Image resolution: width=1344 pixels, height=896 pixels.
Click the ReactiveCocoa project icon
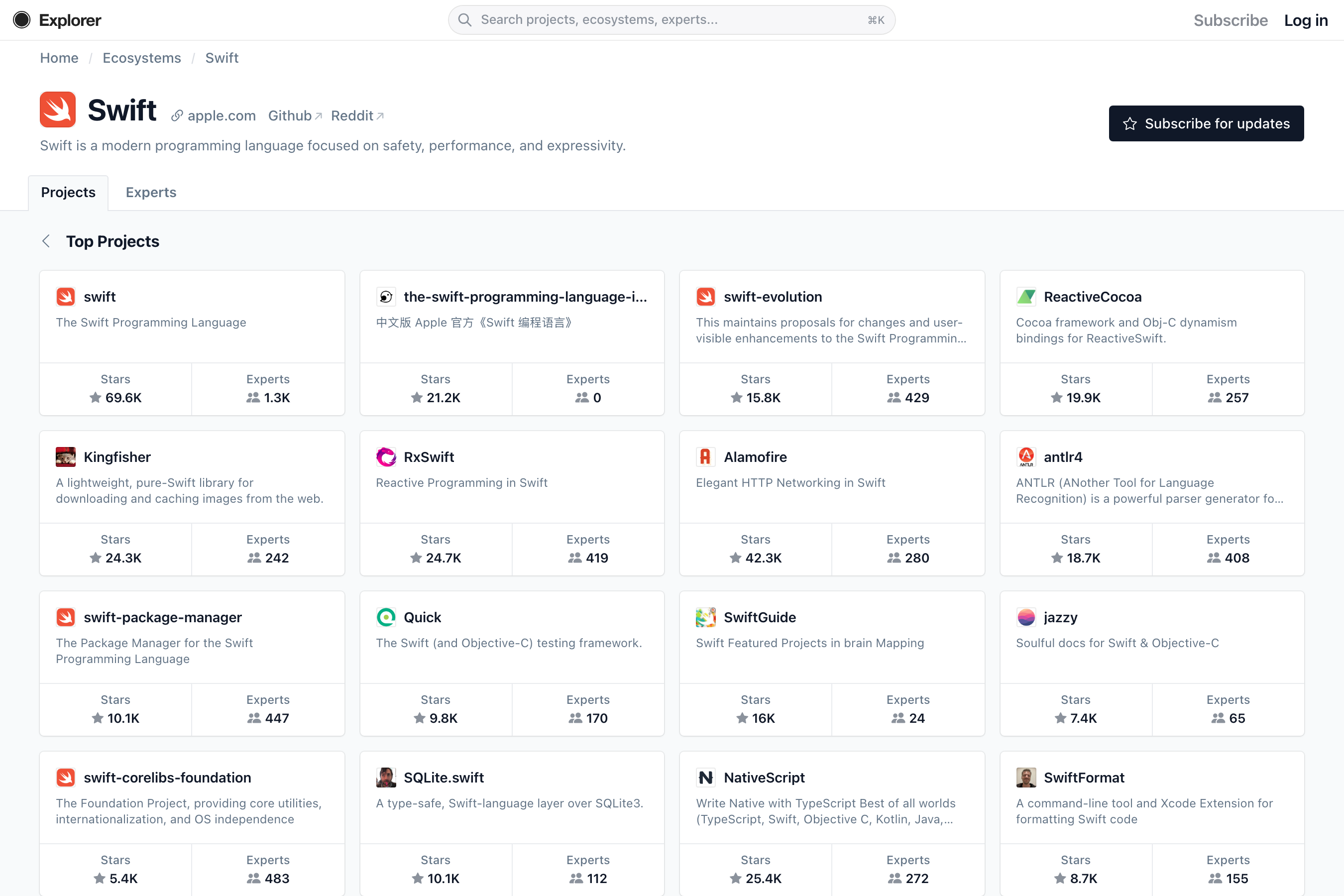coord(1026,297)
